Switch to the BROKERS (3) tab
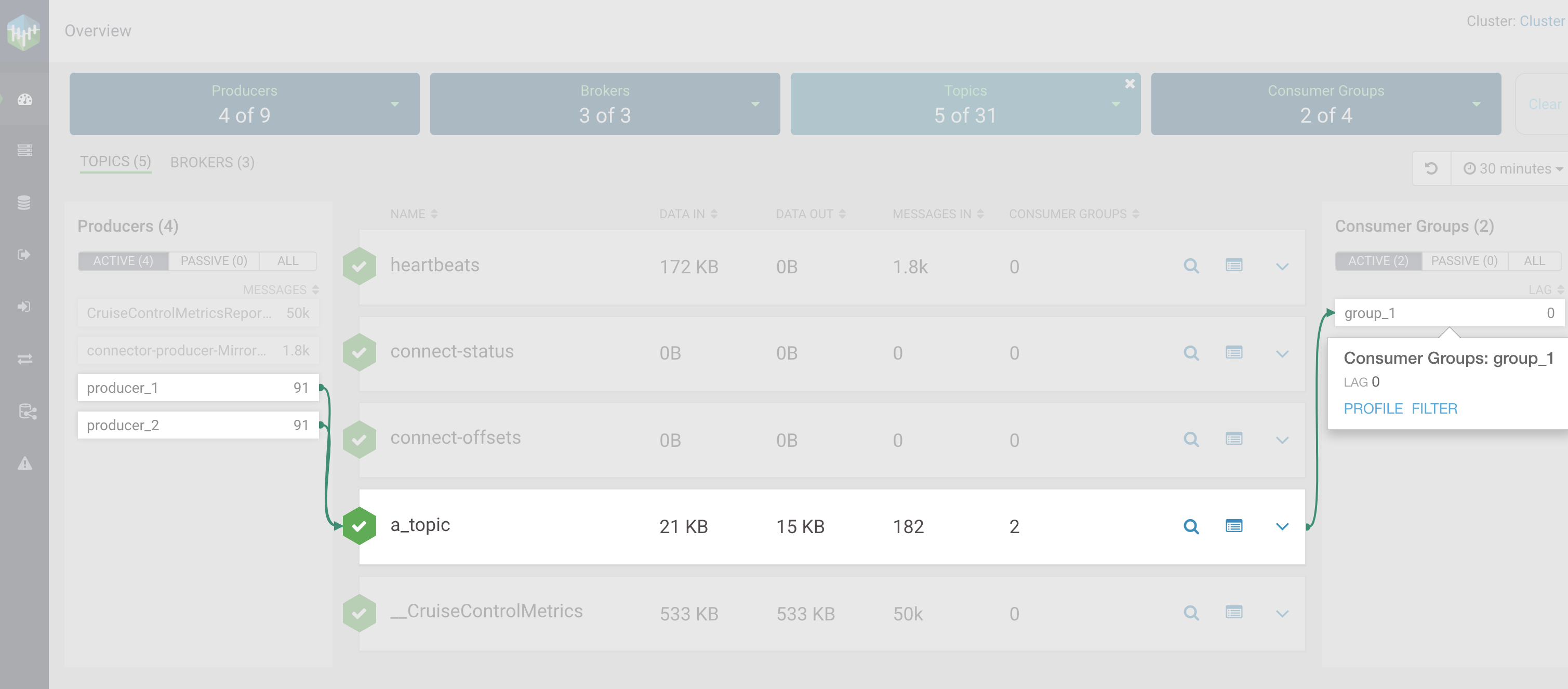This screenshot has width=1568, height=689. point(212,163)
